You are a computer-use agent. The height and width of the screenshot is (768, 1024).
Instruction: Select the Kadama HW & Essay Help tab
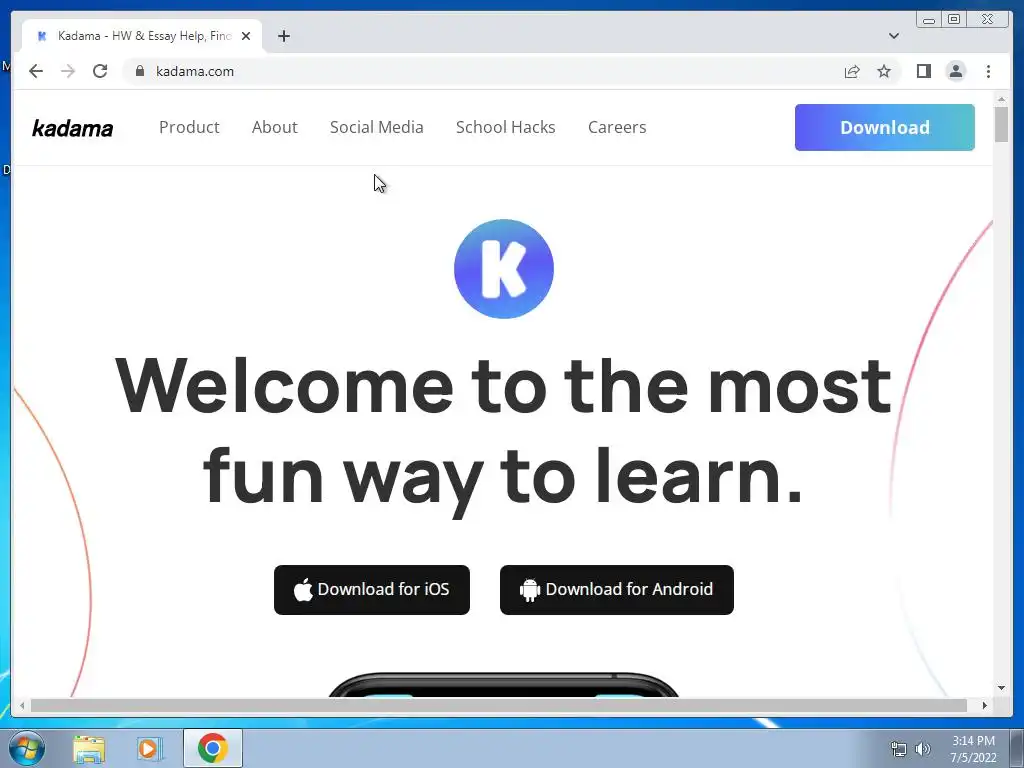tap(142, 36)
